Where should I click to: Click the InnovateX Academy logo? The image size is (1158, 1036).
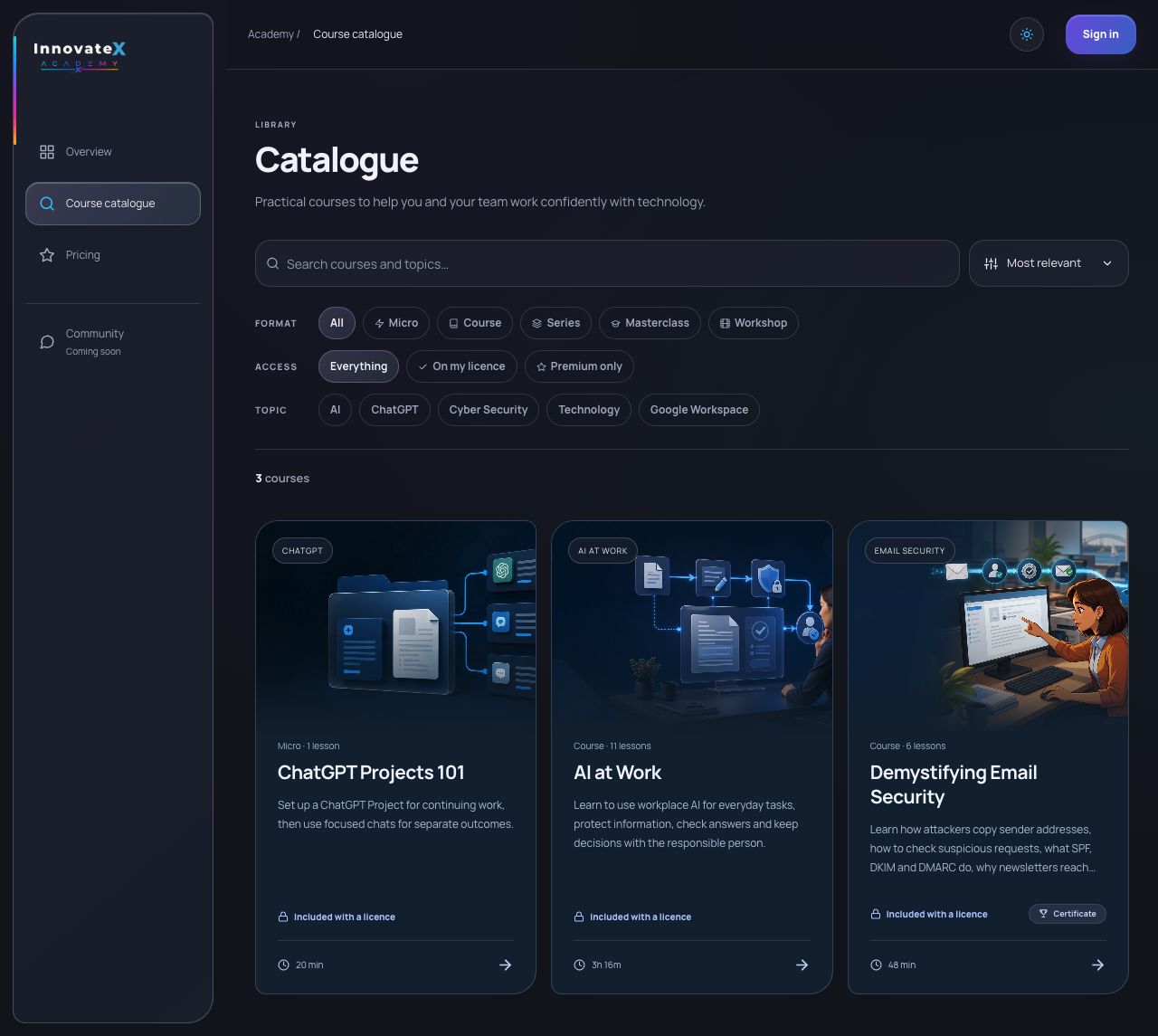80,55
